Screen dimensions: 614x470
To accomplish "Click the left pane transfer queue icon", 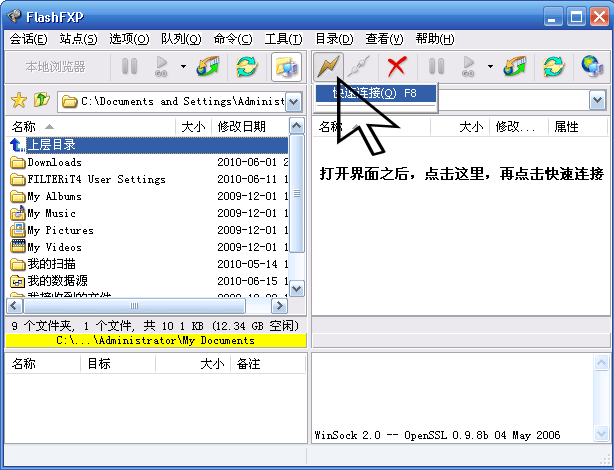I will [208, 66].
